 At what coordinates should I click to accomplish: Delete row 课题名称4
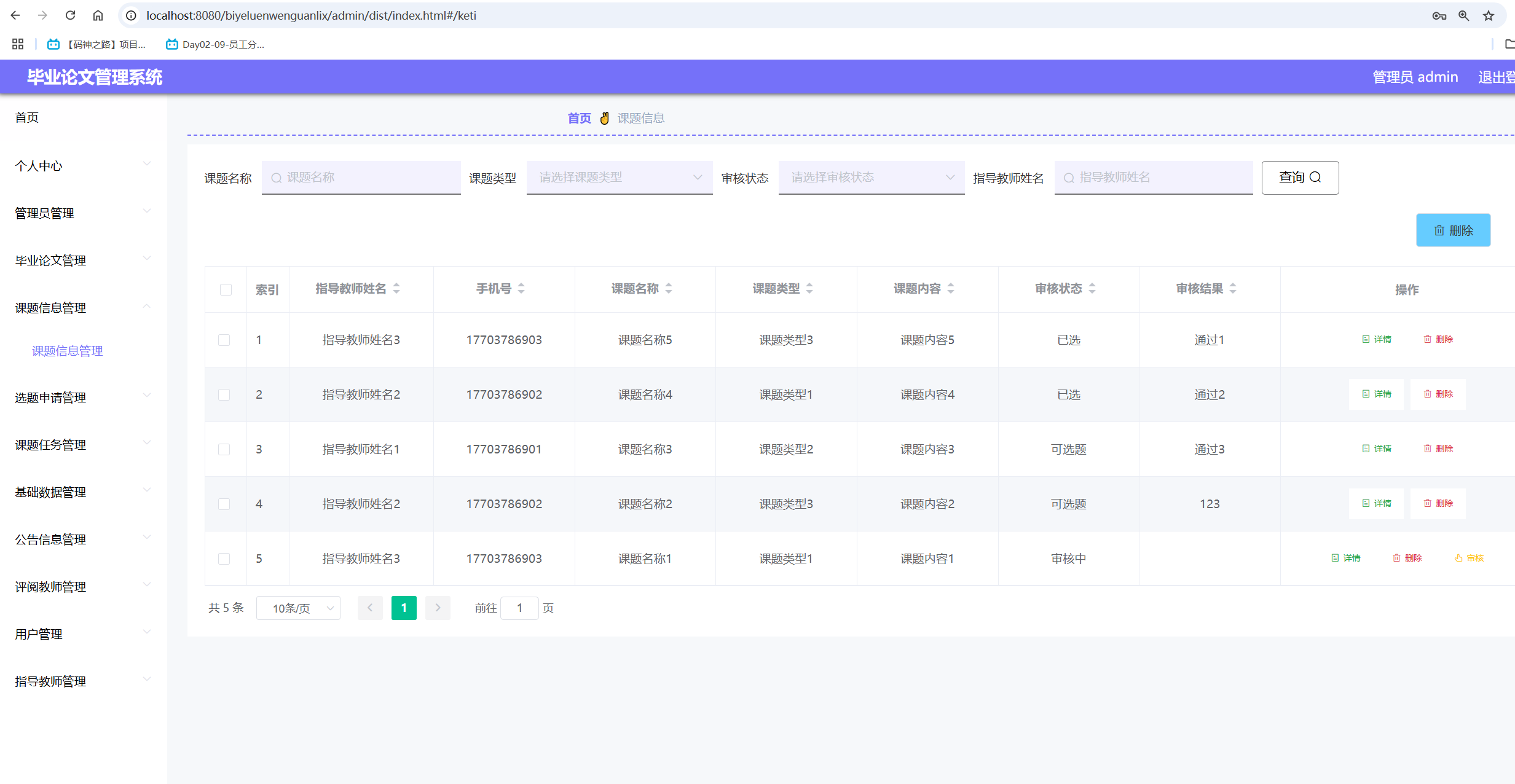[1438, 394]
